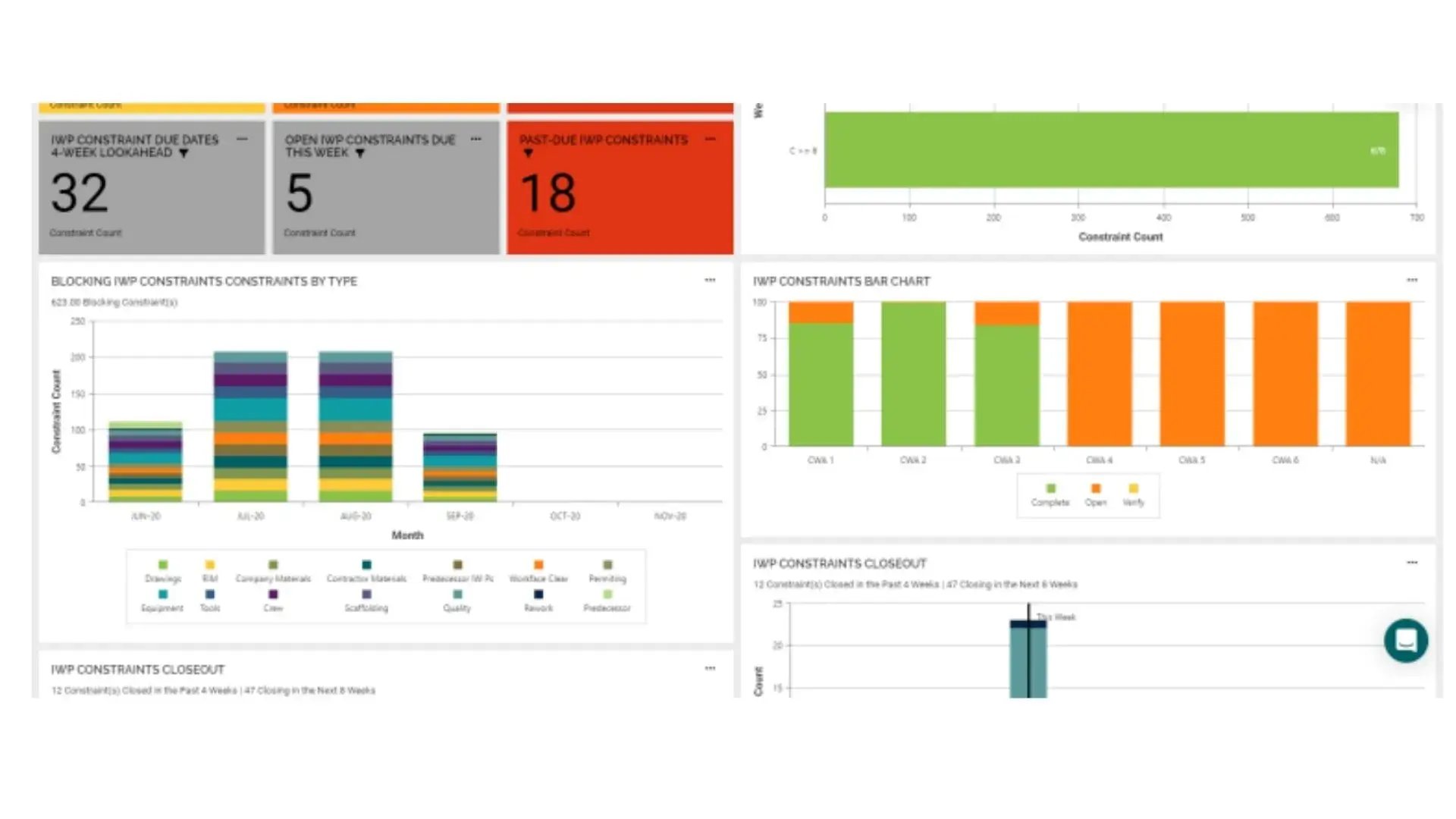Screen dimensions: 1456x819
Task: Toggle the Contractor Materials legend series
Action: pyautogui.click(x=366, y=572)
